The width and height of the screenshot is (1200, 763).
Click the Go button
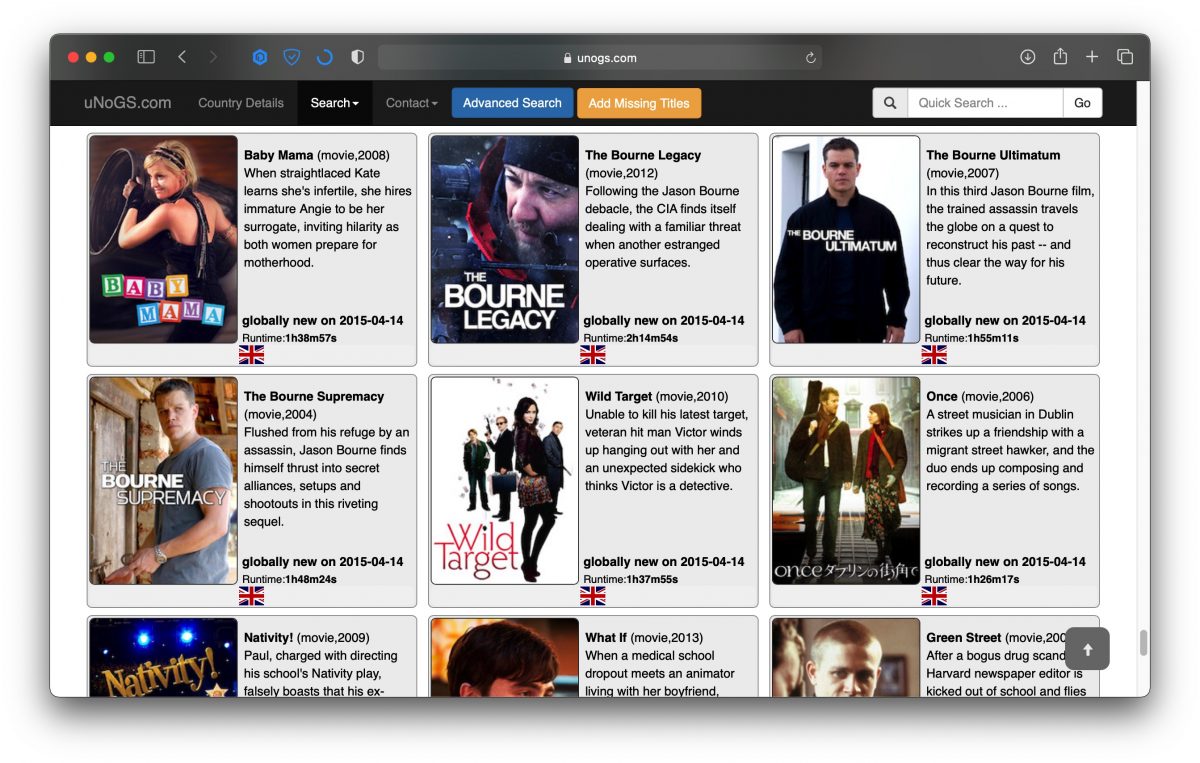pyautogui.click(x=1082, y=103)
